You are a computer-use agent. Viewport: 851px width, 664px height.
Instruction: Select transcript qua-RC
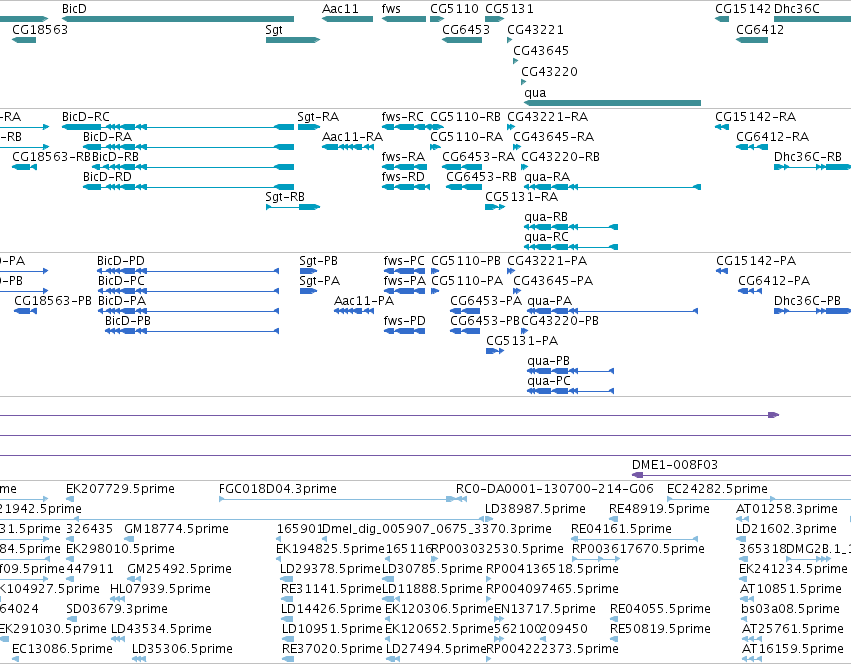coord(571,247)
